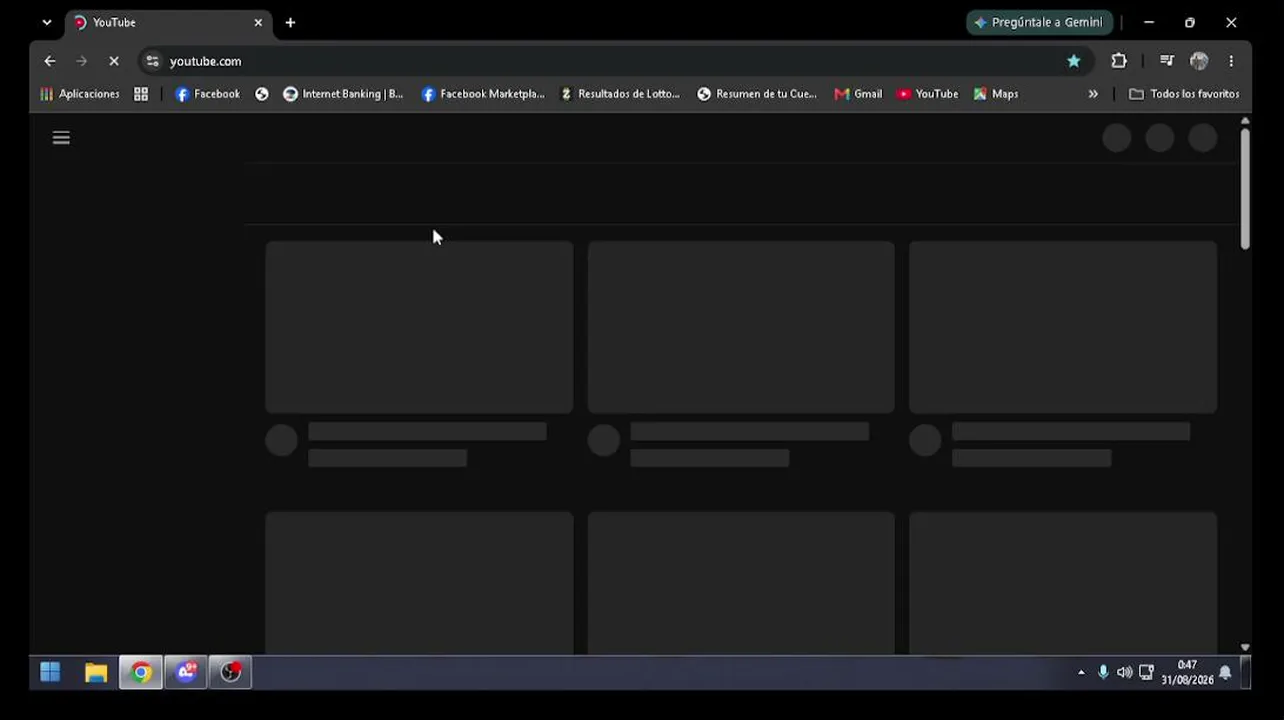This screenshot has height=720, width=1284.
Task: Stop loading the page
Action: click(x=113, y=61)
